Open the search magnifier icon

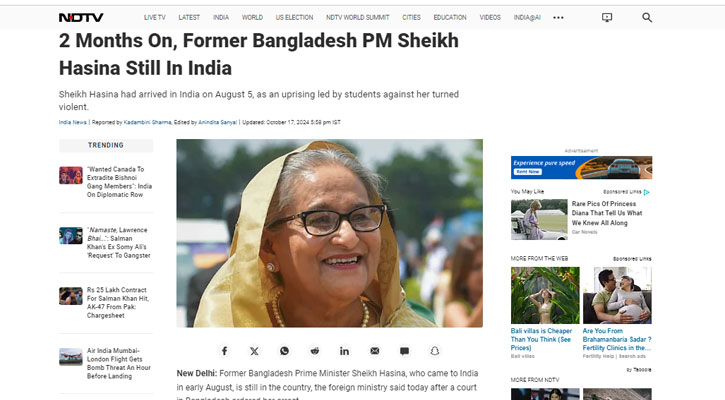pos(647,18)
